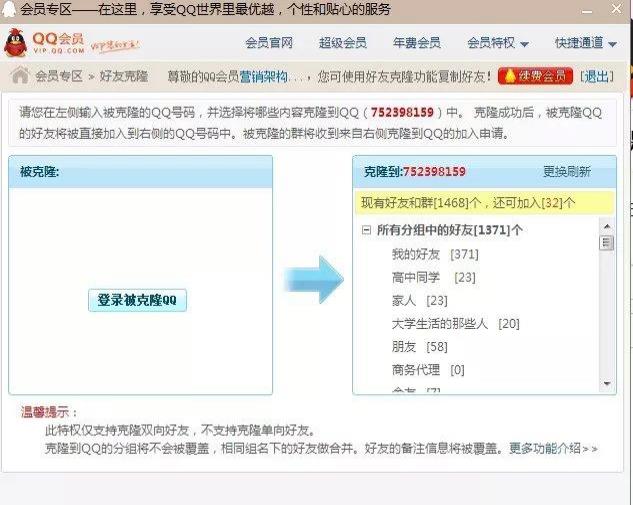Select 我的好友 [371] group
Image resolution: width=633 pixels, height=505 pixels.
[435, 254]
